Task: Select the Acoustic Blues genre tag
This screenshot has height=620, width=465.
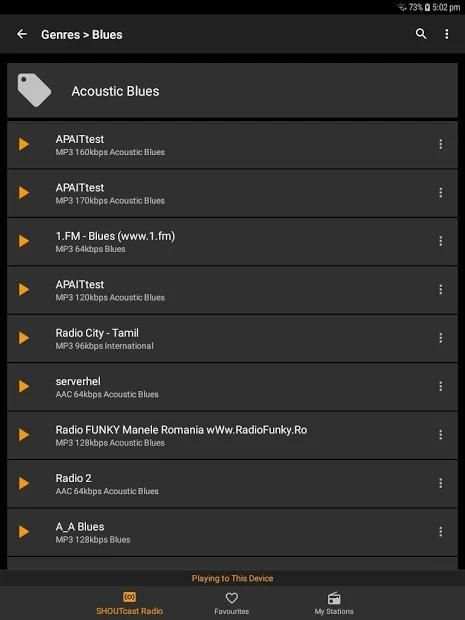Action: tap(232, 91)
